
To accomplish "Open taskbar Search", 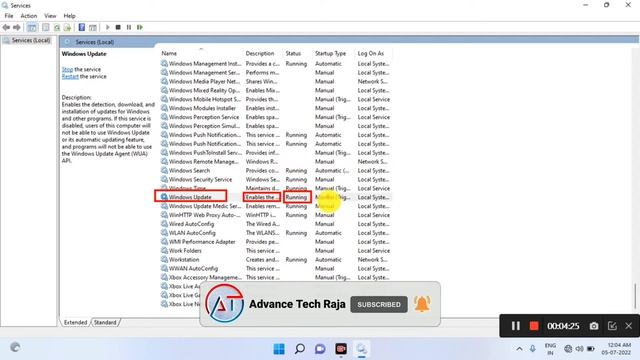I will pos(300,349).
